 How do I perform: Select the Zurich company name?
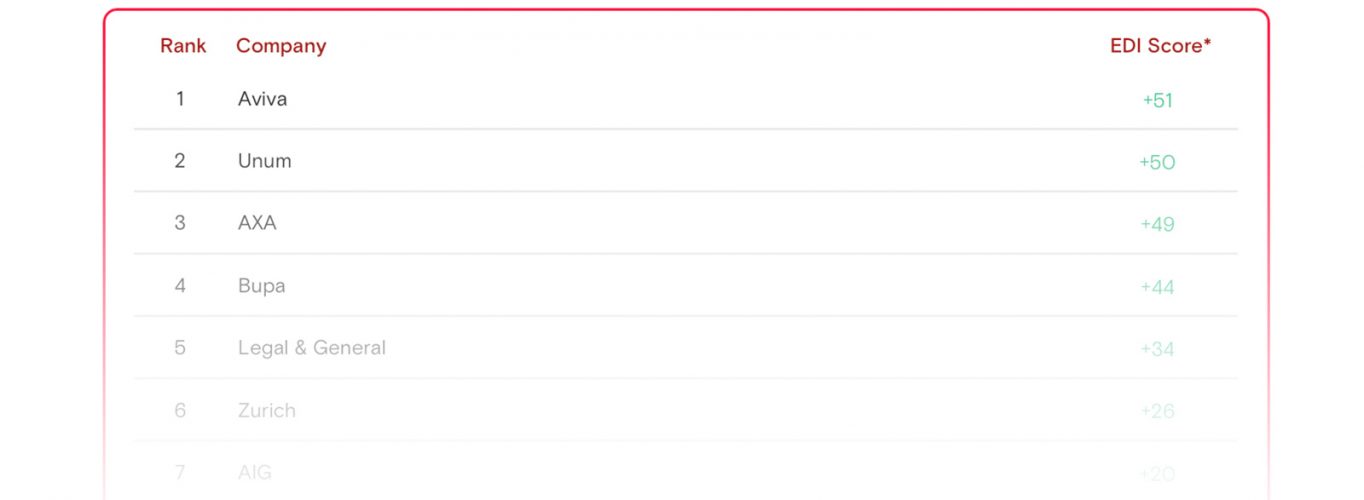[267, 410]
